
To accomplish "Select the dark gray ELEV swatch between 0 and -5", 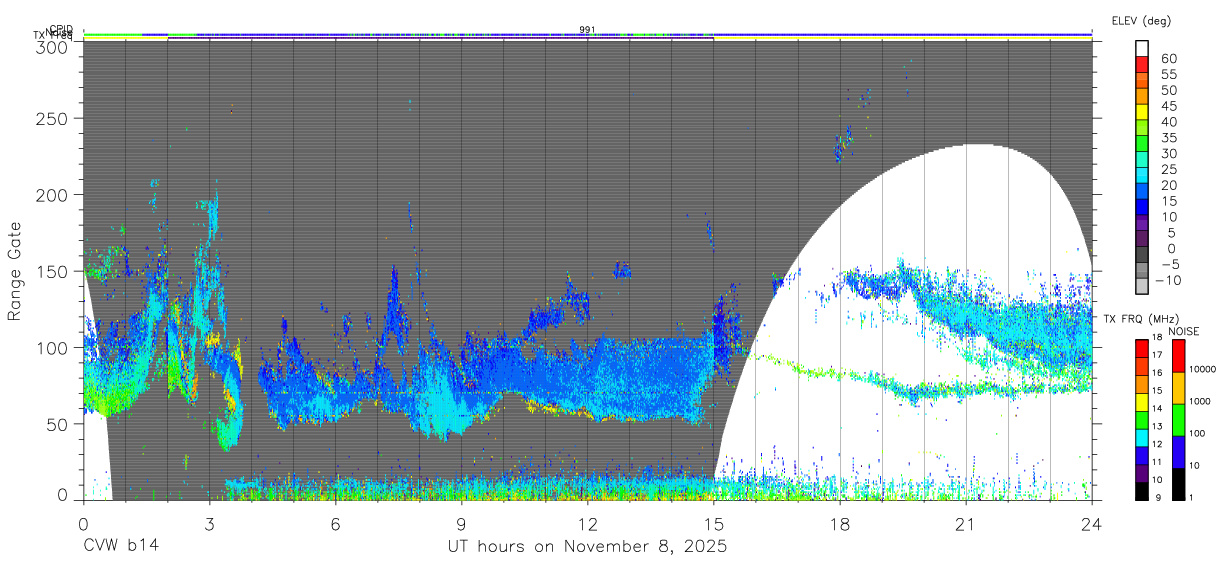I will [x=1142, y=256].
